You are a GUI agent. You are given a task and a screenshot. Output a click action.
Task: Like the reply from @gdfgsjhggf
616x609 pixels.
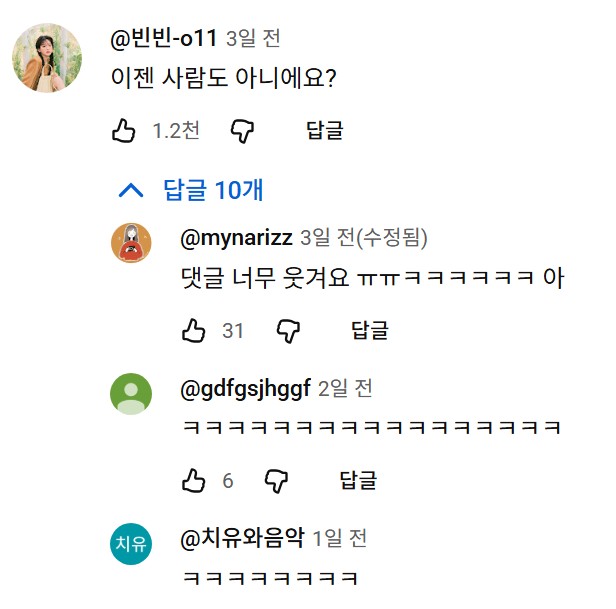tap(194, 481)
